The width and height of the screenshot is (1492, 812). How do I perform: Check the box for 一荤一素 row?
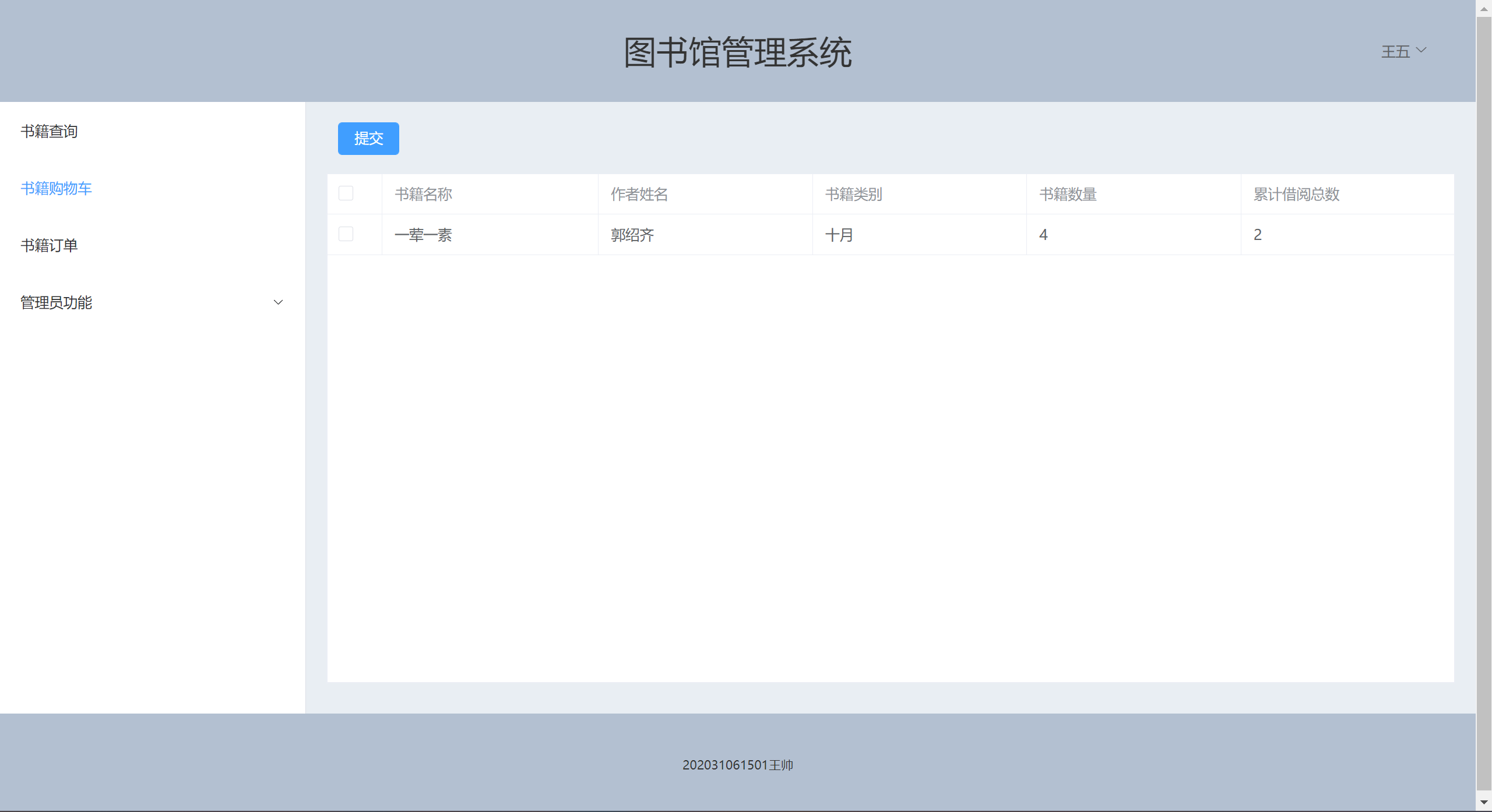(x=346, y=234)
